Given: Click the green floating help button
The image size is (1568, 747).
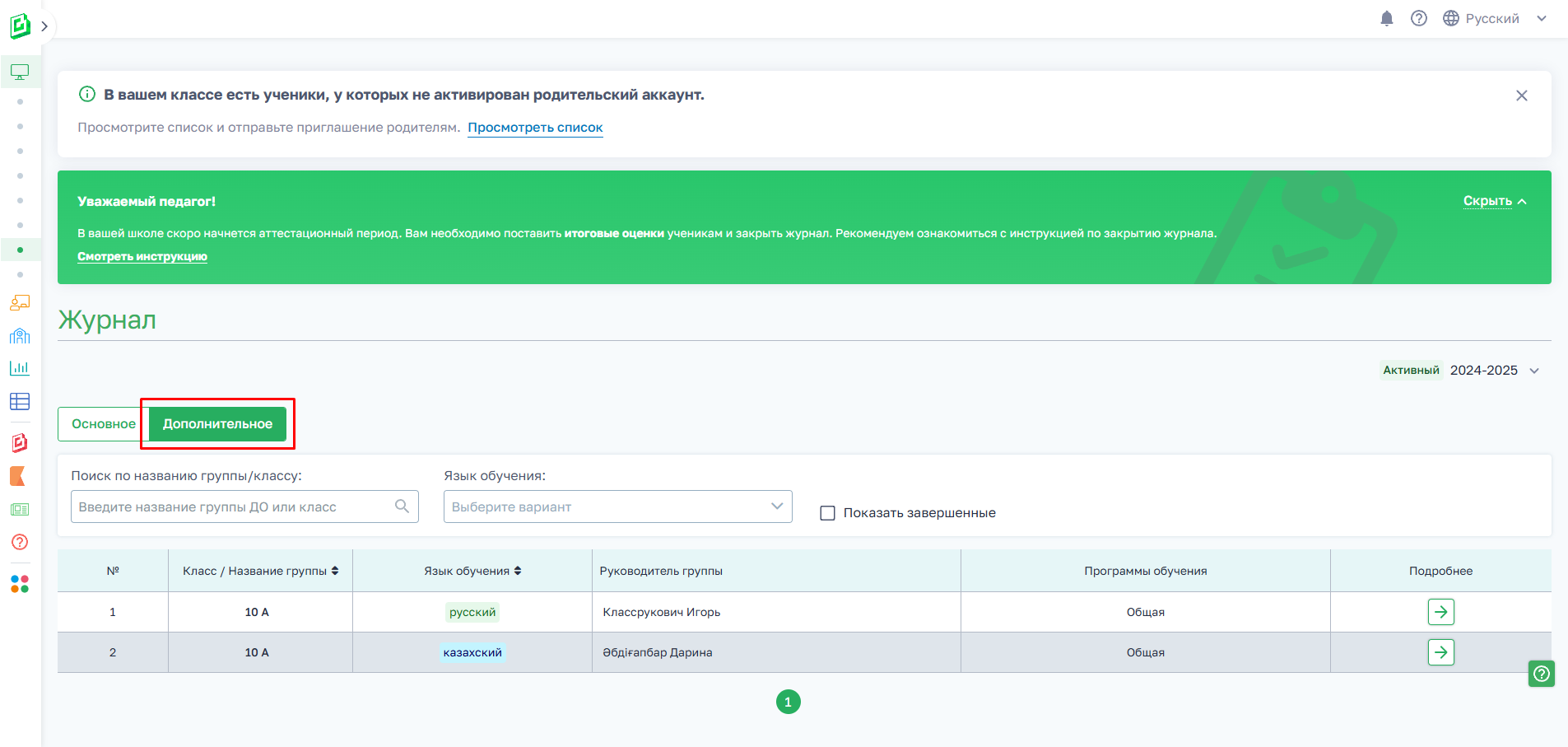Looking at the screenshot, I should (1541, 674).
